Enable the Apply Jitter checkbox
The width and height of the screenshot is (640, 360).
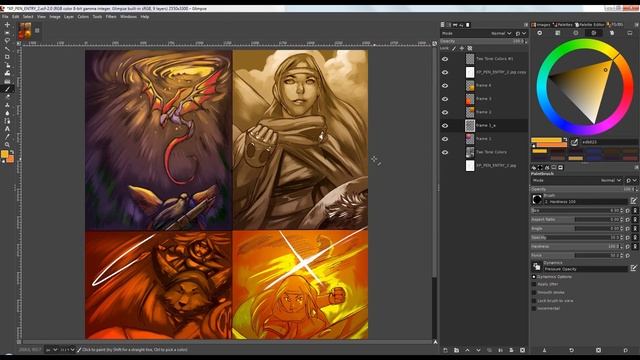(x=534, y=284)
